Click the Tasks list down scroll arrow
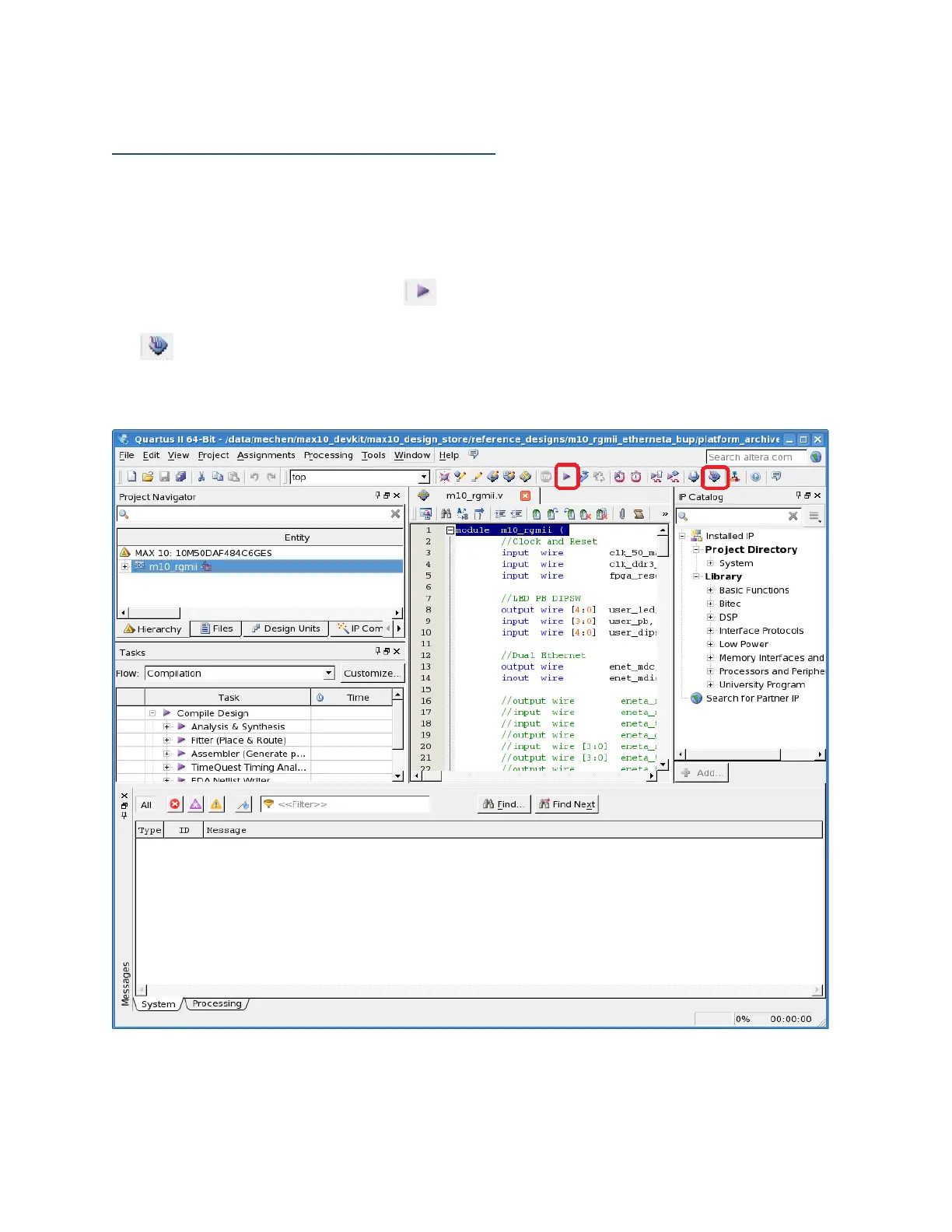The height and width of the screenshot is (1232, 952). (398, 775)
